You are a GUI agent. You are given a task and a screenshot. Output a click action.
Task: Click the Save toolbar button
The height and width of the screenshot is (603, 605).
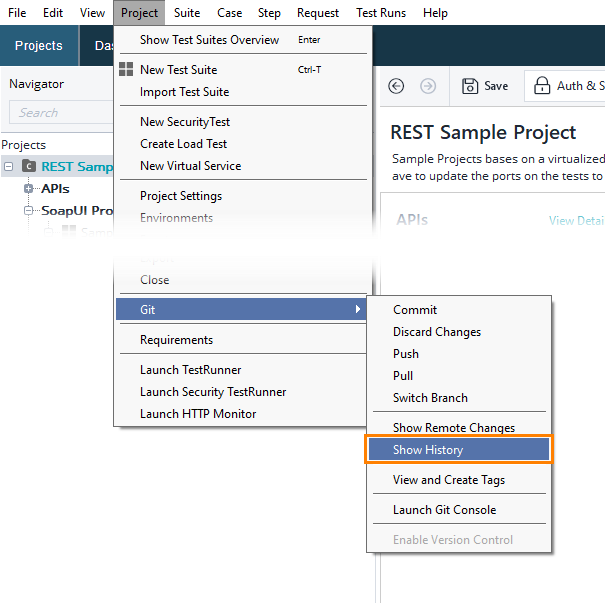pyautogui.click(x=485, y=86)
